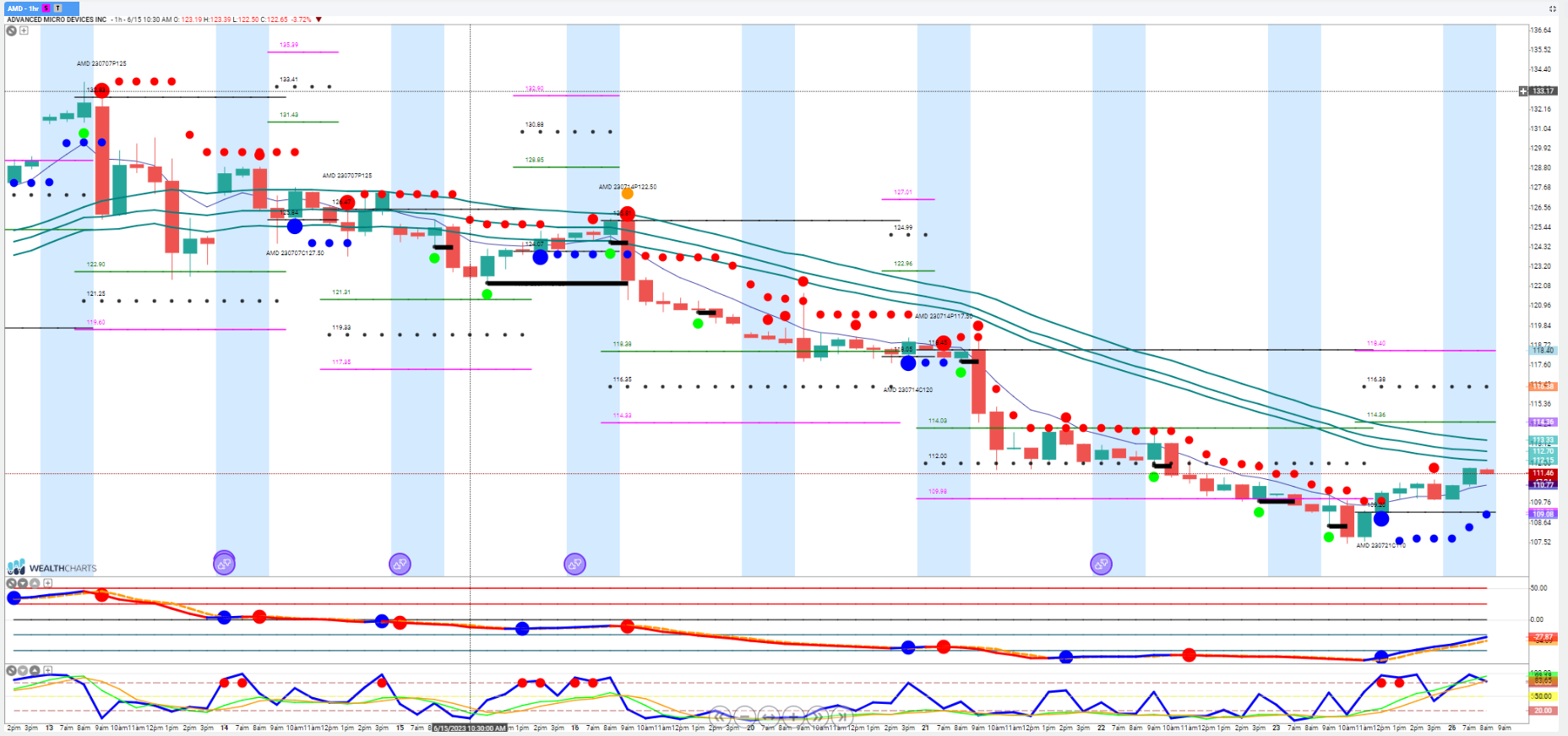The height and width of the screenshot is (736, 1568).
Task: Click the 127.01 magenta level label
Action: click(x=903, y=192)
